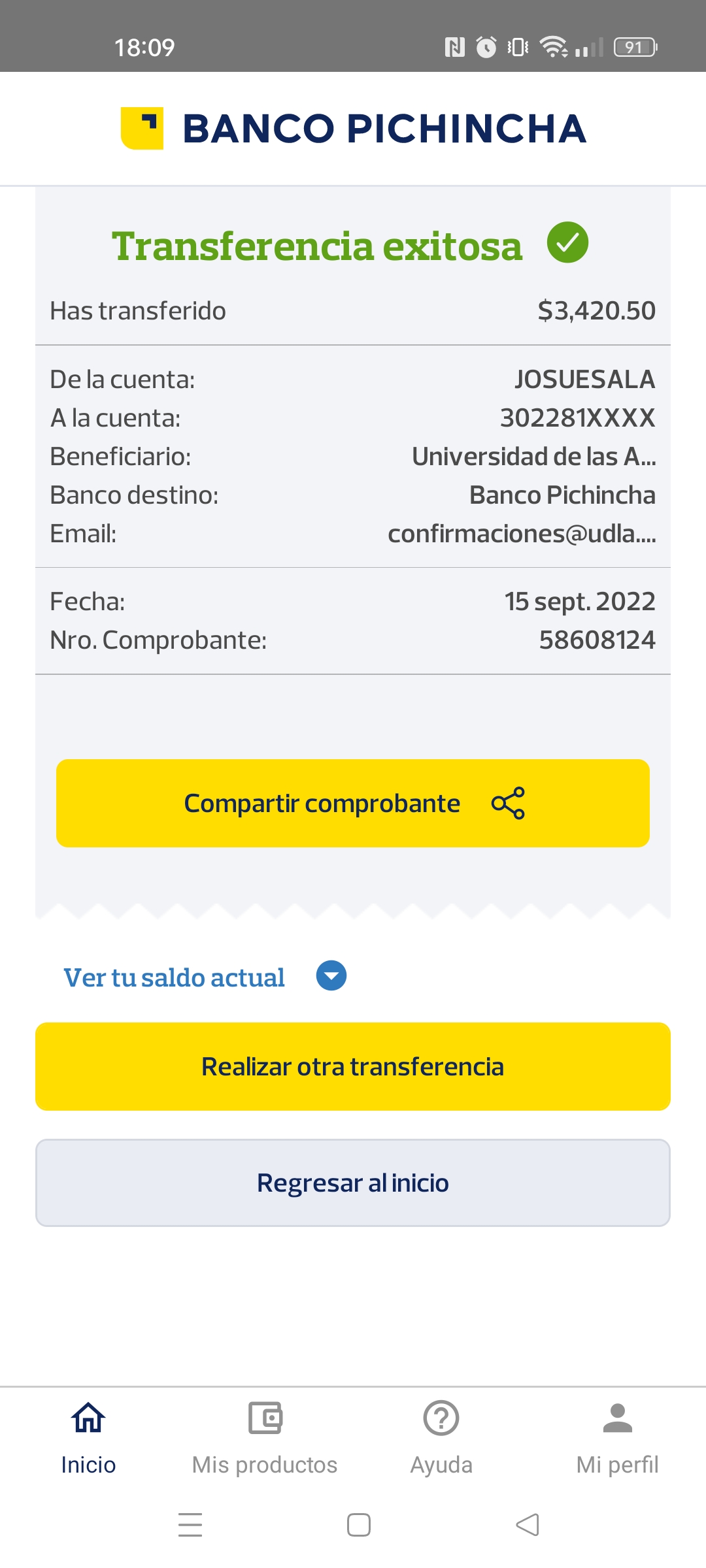Tap the battery indicator in status bar
Viewport: 706px width, 1568px height.
tap(635, 47)
